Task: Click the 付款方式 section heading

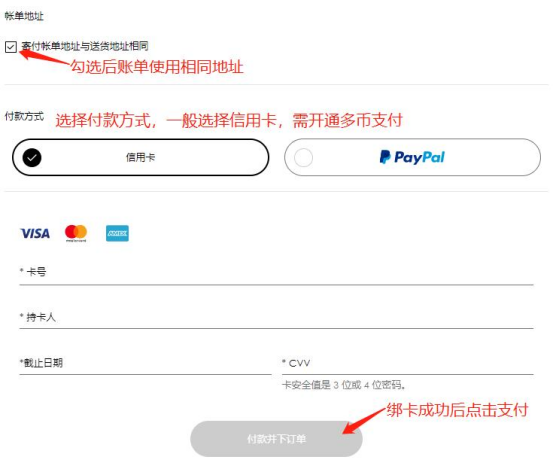Action: coord(24,116)
